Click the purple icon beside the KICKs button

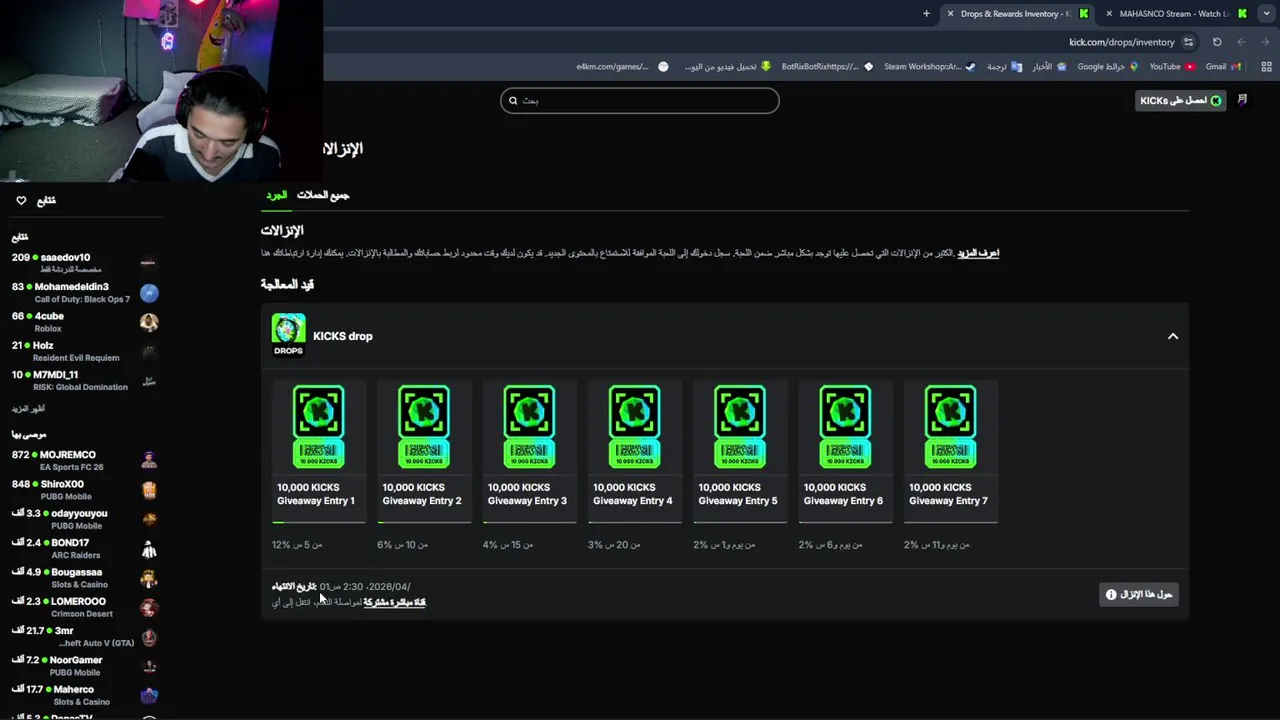tap(1242, 100)
